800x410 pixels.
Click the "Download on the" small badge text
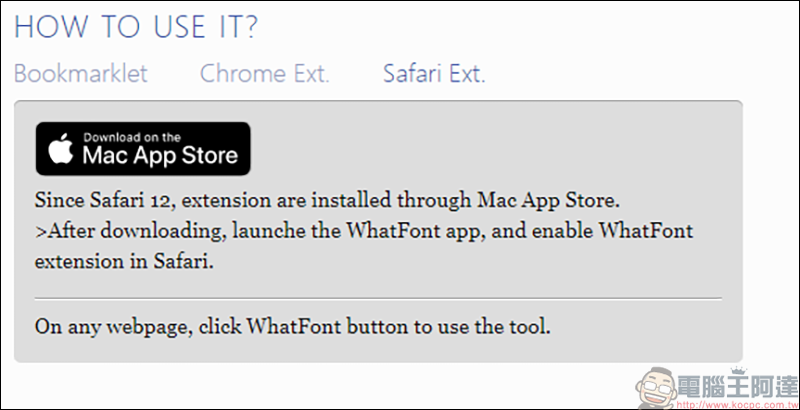click(x=132, y=137)
